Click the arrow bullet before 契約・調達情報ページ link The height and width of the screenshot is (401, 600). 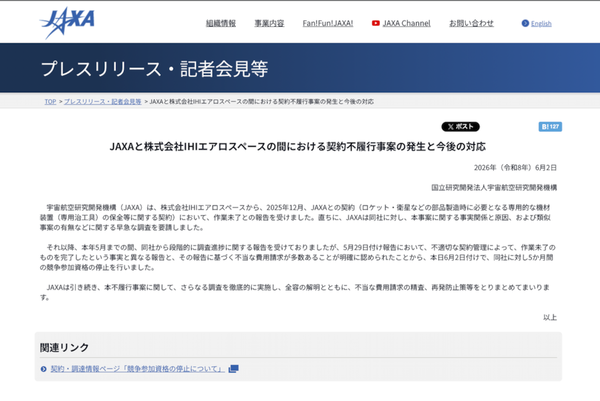pos(43,369)
